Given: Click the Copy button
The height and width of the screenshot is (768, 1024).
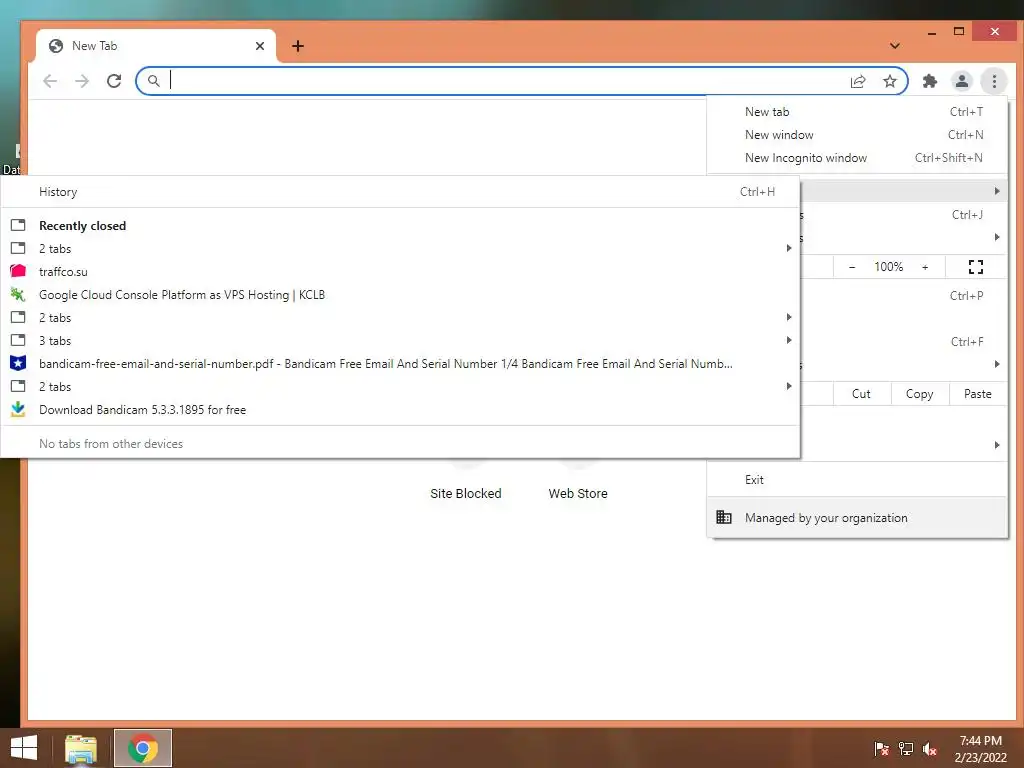Looking at the screenshot, I should pyautogui.click(x=920, y=394).
